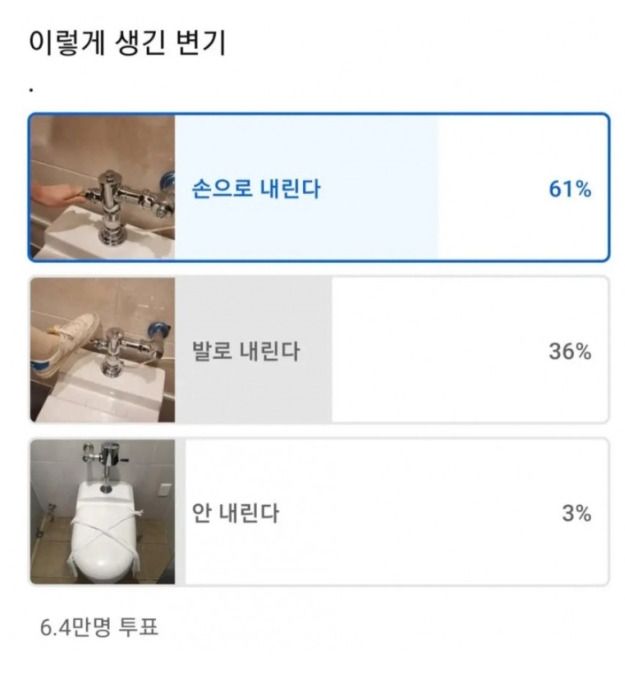Open the hand-pressing-flush-lever thumbnail
Viewport: 625px width, 700px height.
[x=103, y=187]
